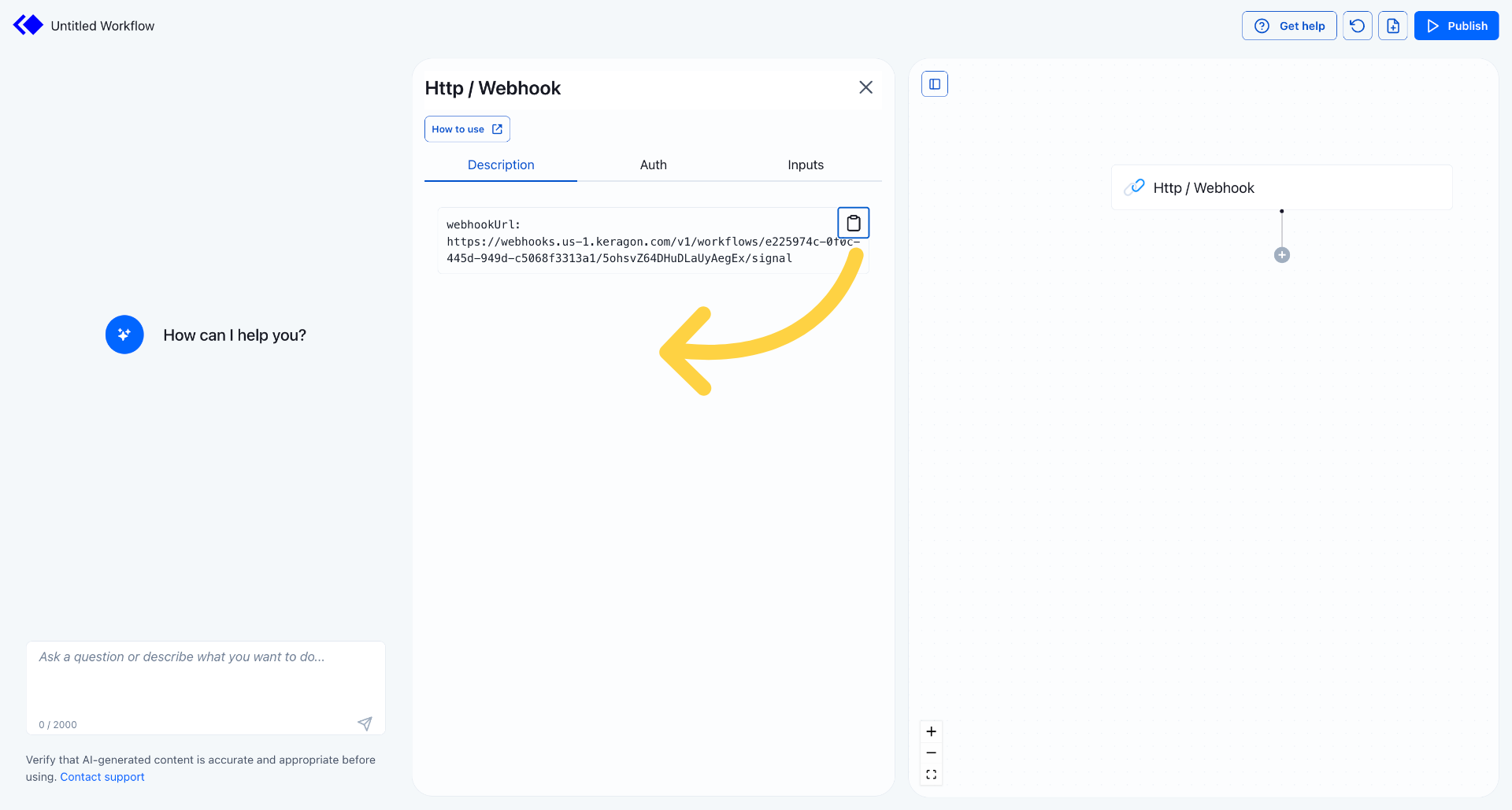
Task: Zoom out on the workflow canvas
Action: coord(931,753)
